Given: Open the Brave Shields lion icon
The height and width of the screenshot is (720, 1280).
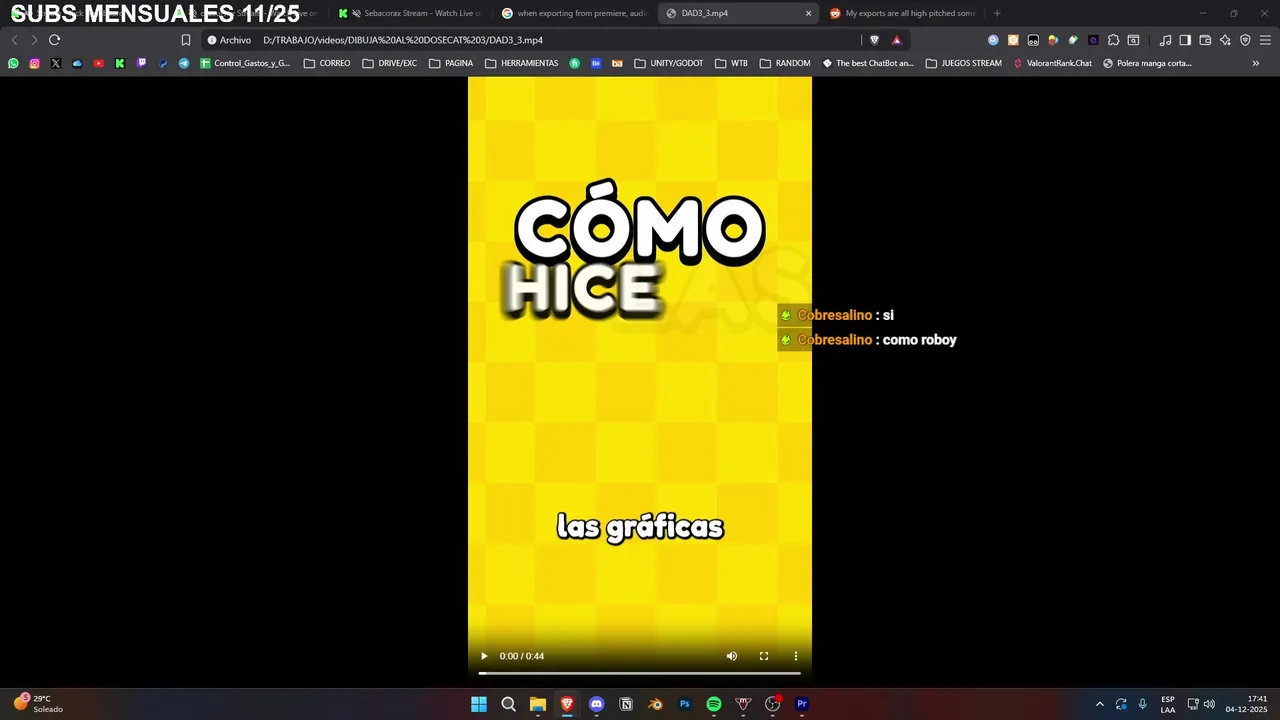Looking at the screenshot, I should [x=875, y=40].
